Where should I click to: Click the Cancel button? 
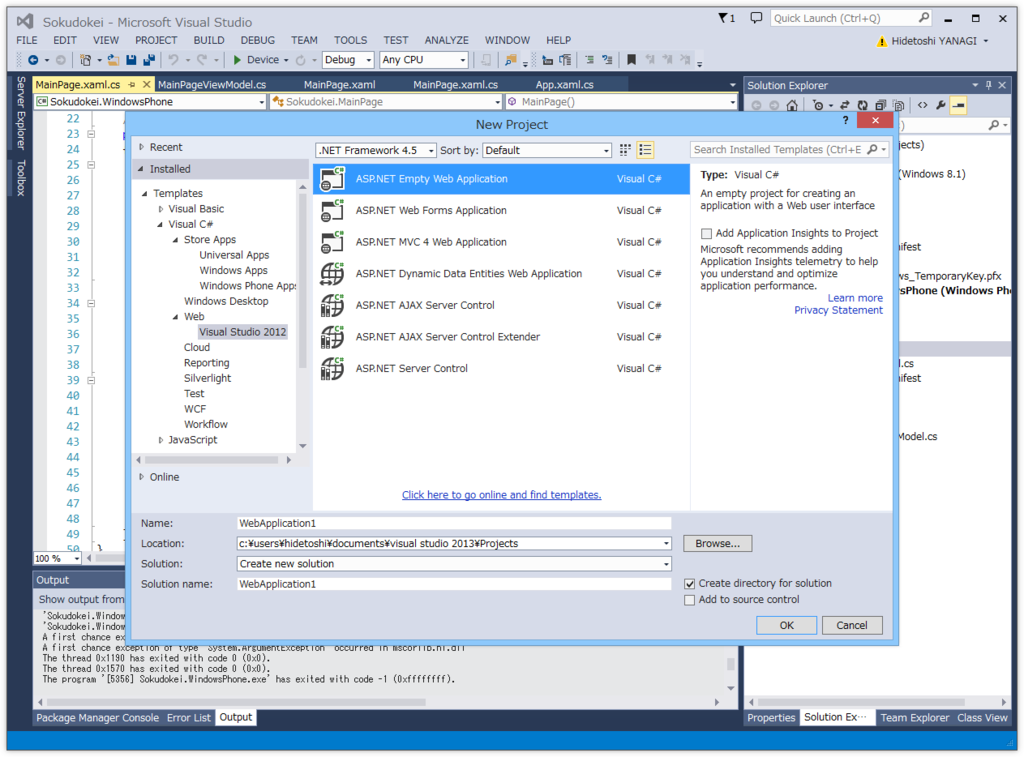point(852,626)
